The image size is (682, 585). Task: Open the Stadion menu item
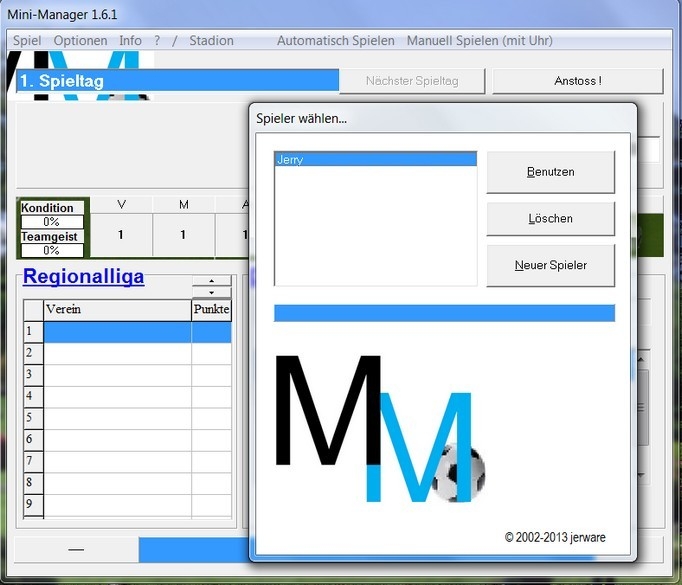pos(211,41)
